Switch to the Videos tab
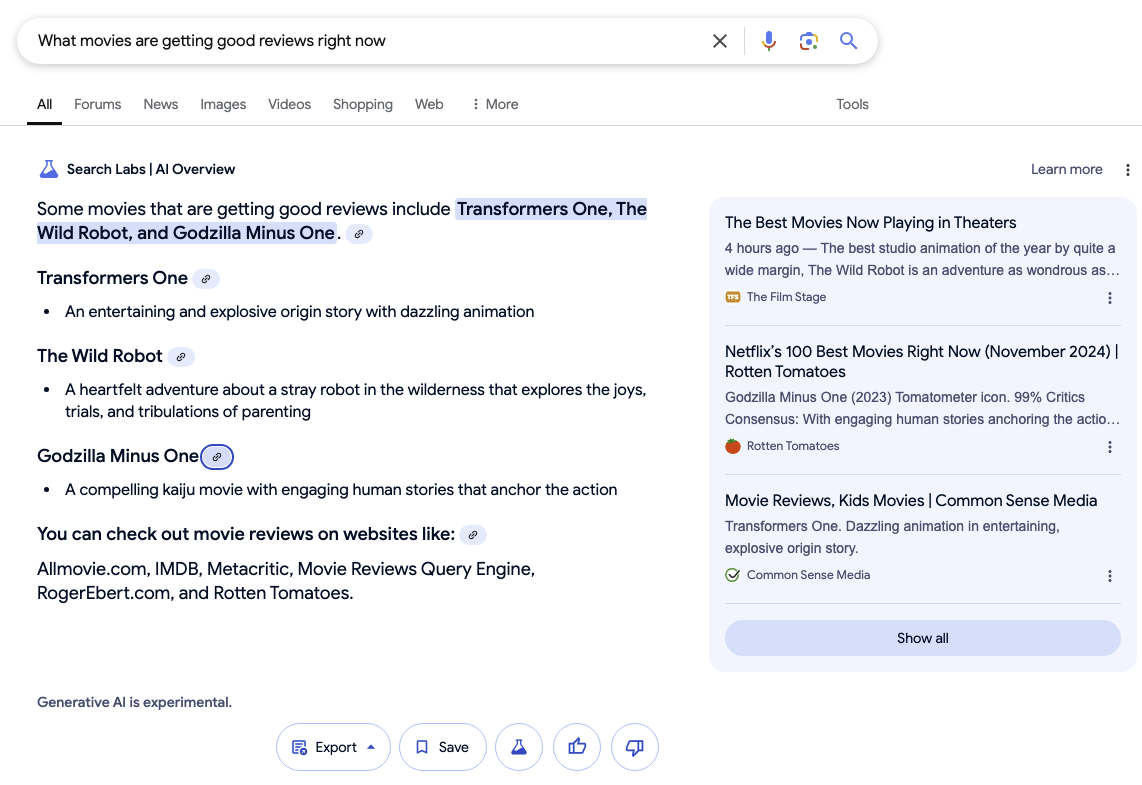The image size is (1142, 785). tap(289, 104)
